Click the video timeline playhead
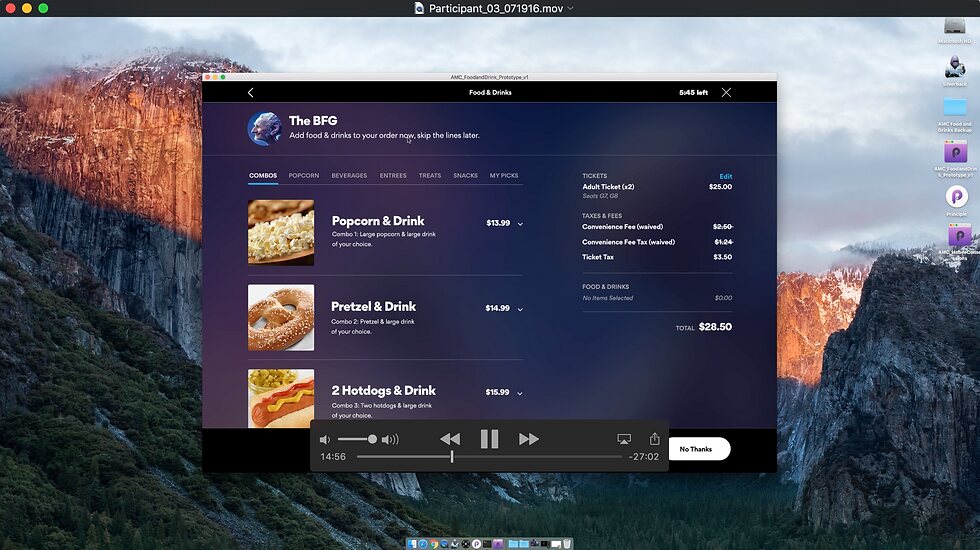The width and height of the screenshot is (980, 550). tap(452, 457)
